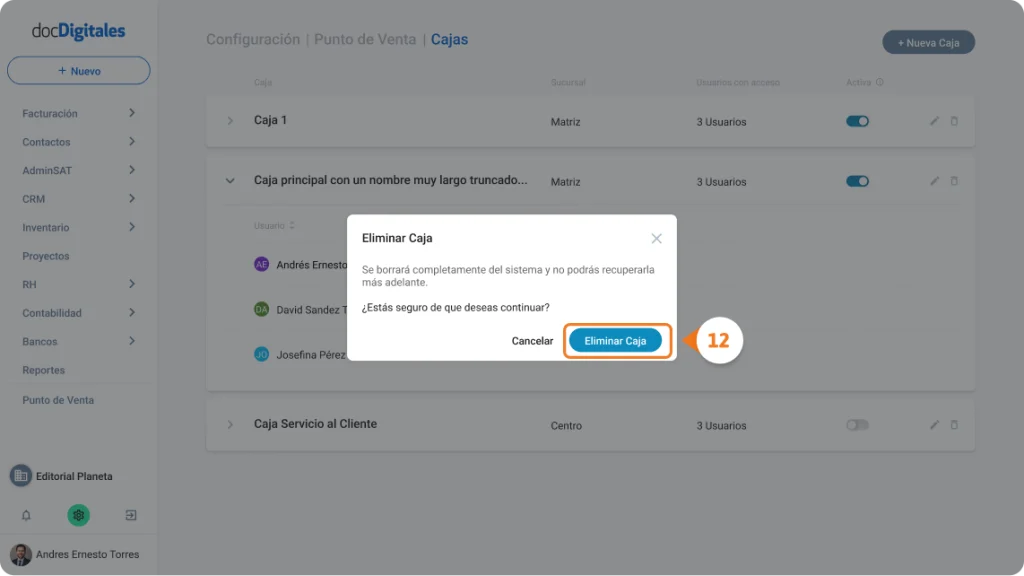1024x576 pixels.
Task: Expand the Caja 1 row chevron
Action: tap(230, 121)
